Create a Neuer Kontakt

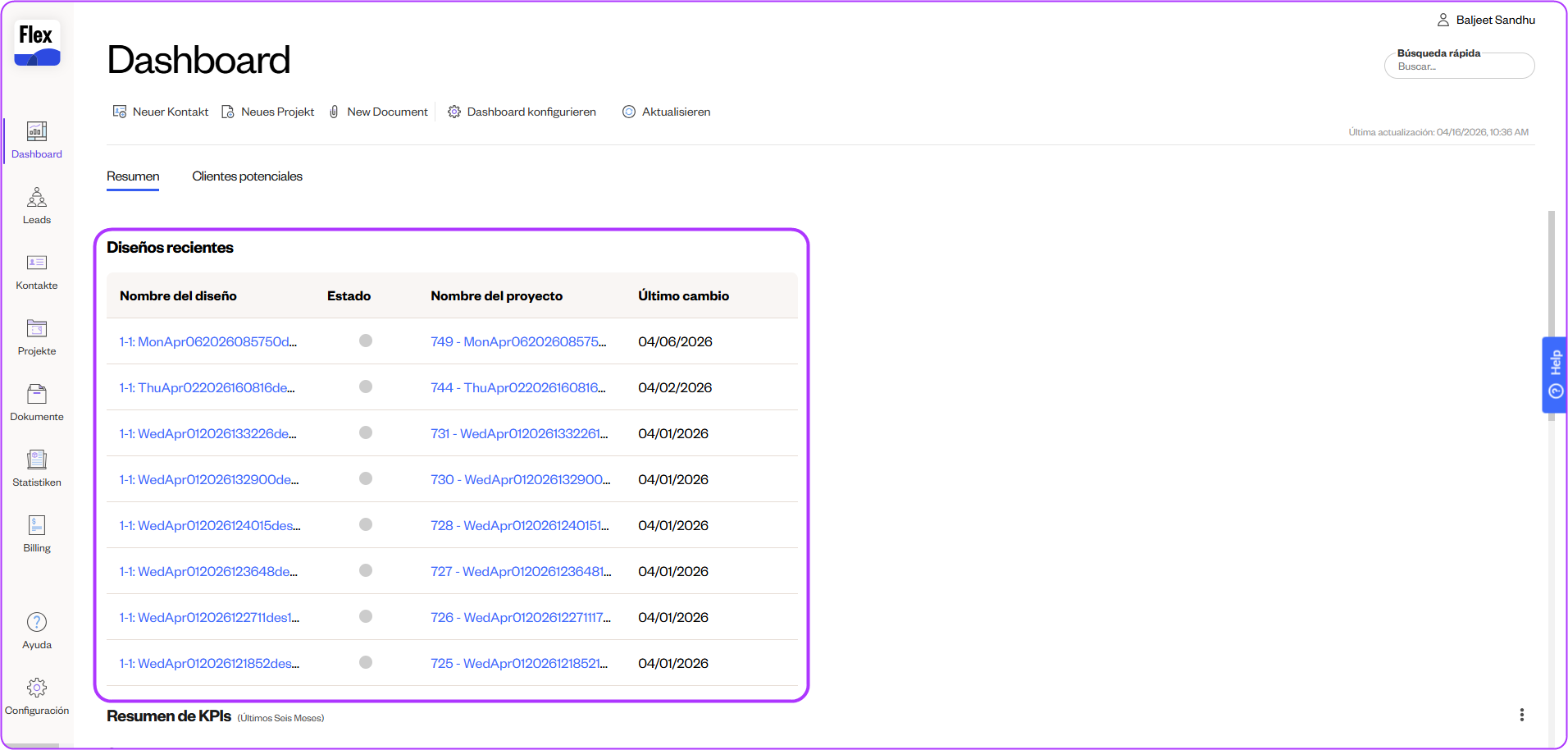click(x=161, y=112)
